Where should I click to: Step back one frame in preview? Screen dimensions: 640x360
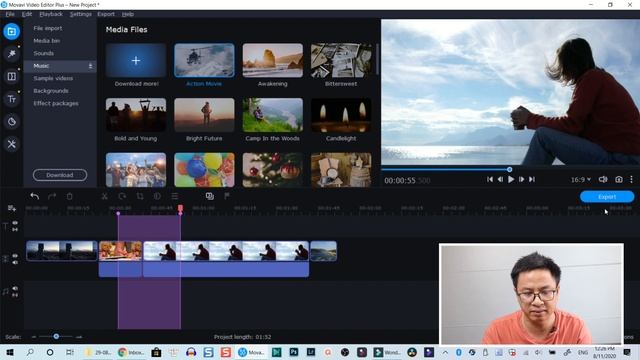point(500,179)
